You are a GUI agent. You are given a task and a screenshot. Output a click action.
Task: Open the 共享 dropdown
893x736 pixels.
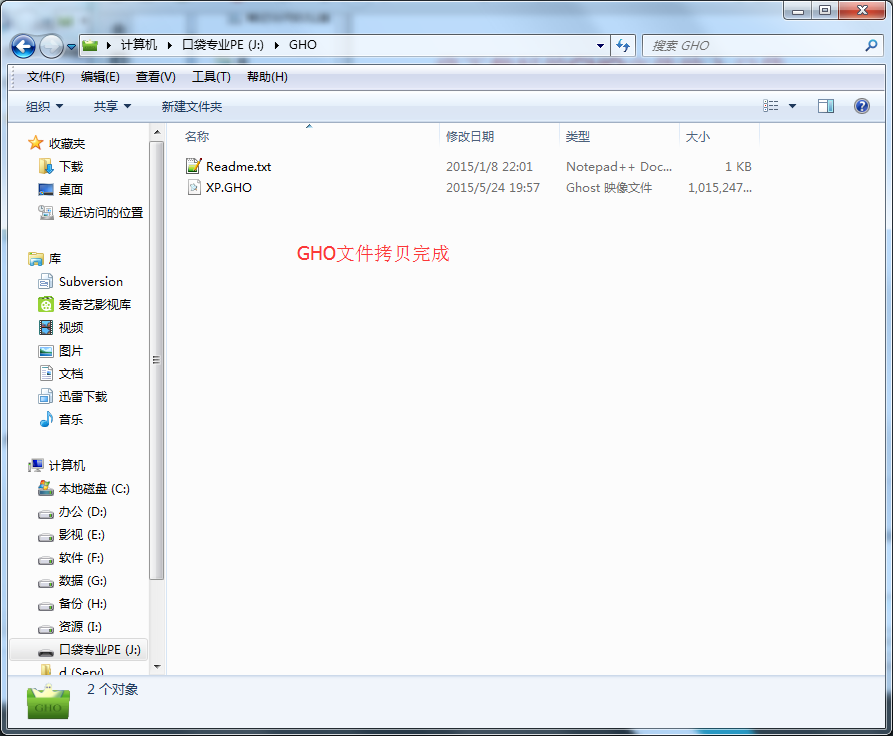(x=112, y=106)
